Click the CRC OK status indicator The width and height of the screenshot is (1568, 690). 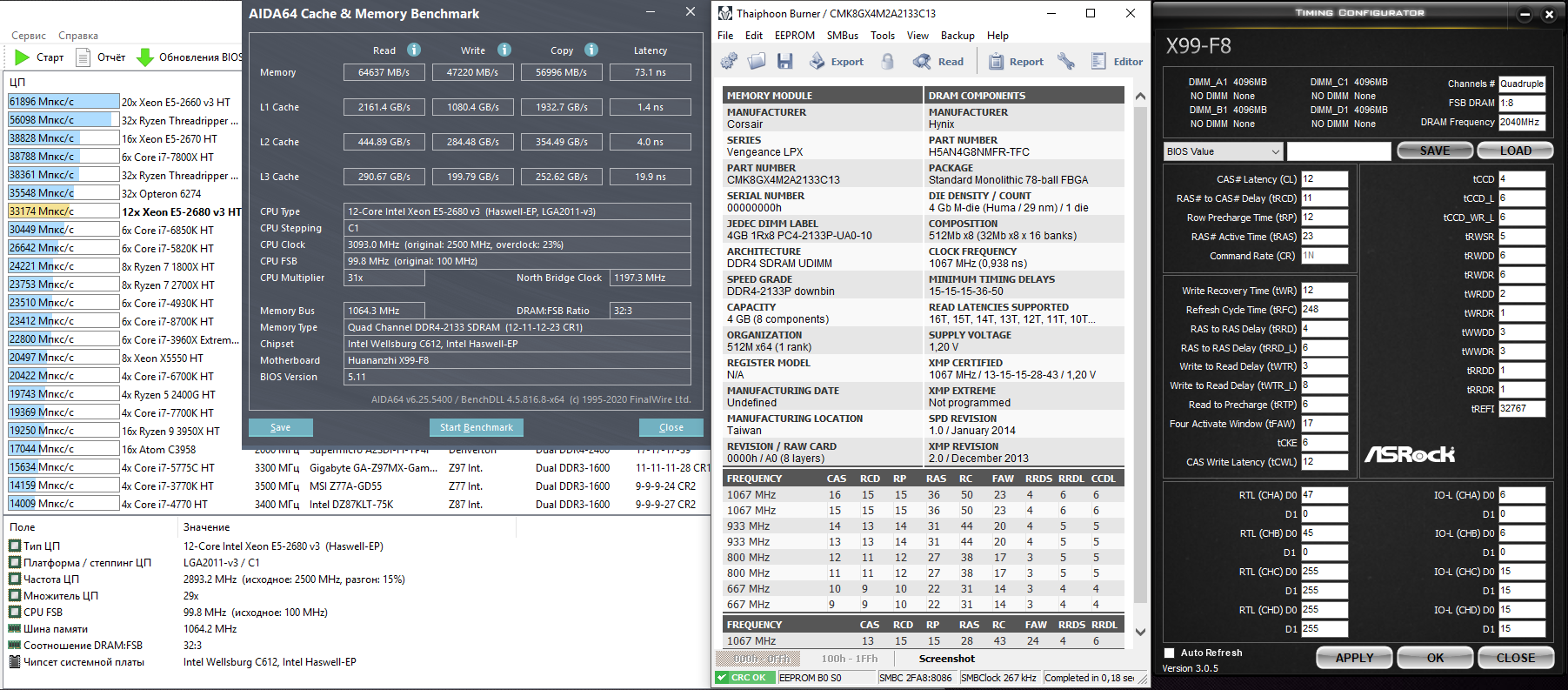pyautogui.click(x=744, y=678)
